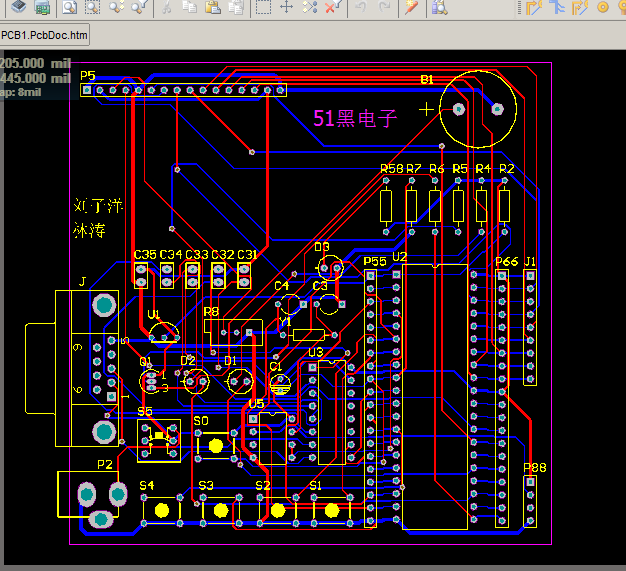The width and height of the screenshot is (626, 571).
Task: Click the PCB board icon in toolbar
Action: coord(42,7)
